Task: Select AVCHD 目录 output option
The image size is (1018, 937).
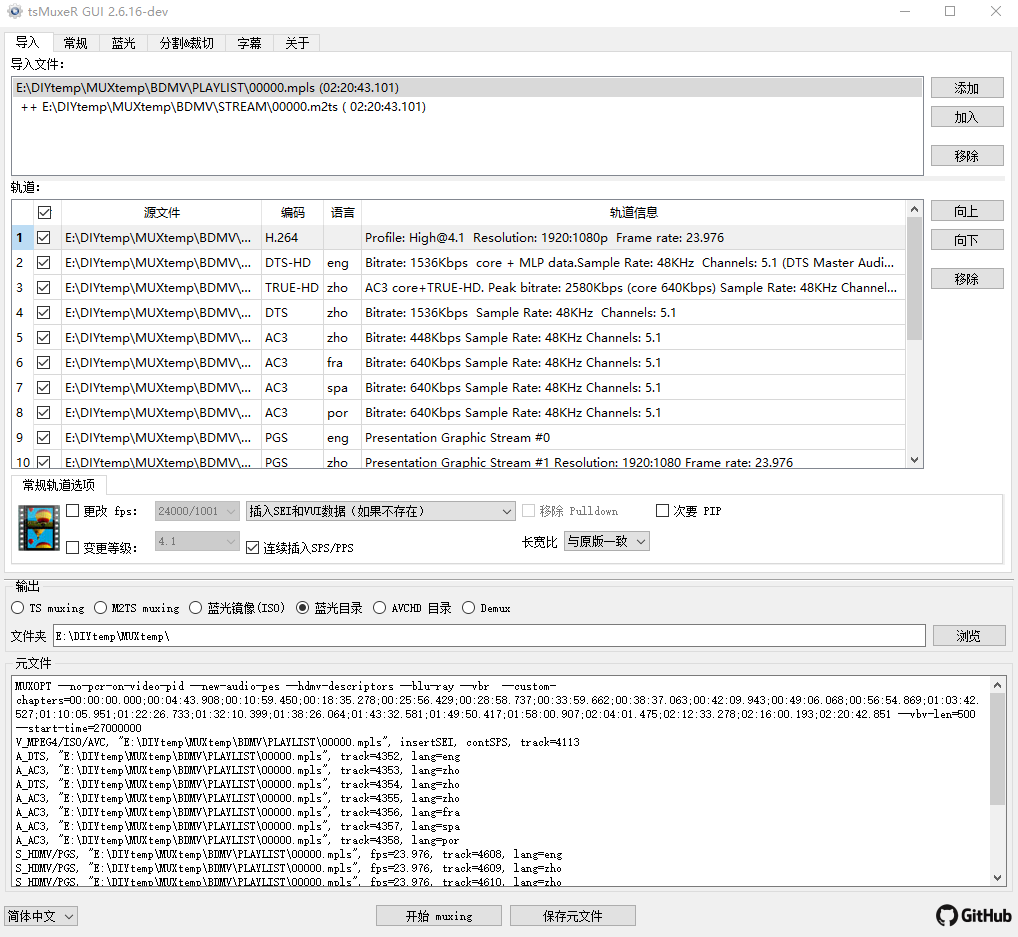Action: pyautogui.click(x=380, y=608)
